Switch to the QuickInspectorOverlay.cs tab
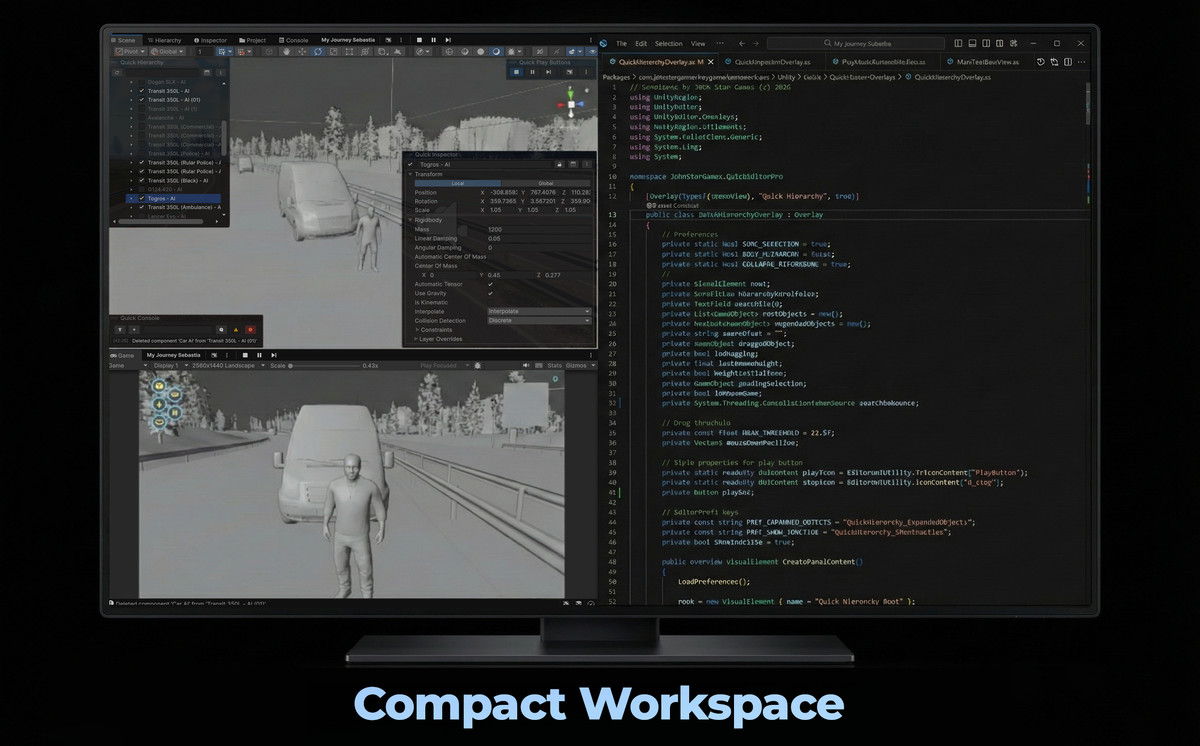 click(x=772, y=61)
